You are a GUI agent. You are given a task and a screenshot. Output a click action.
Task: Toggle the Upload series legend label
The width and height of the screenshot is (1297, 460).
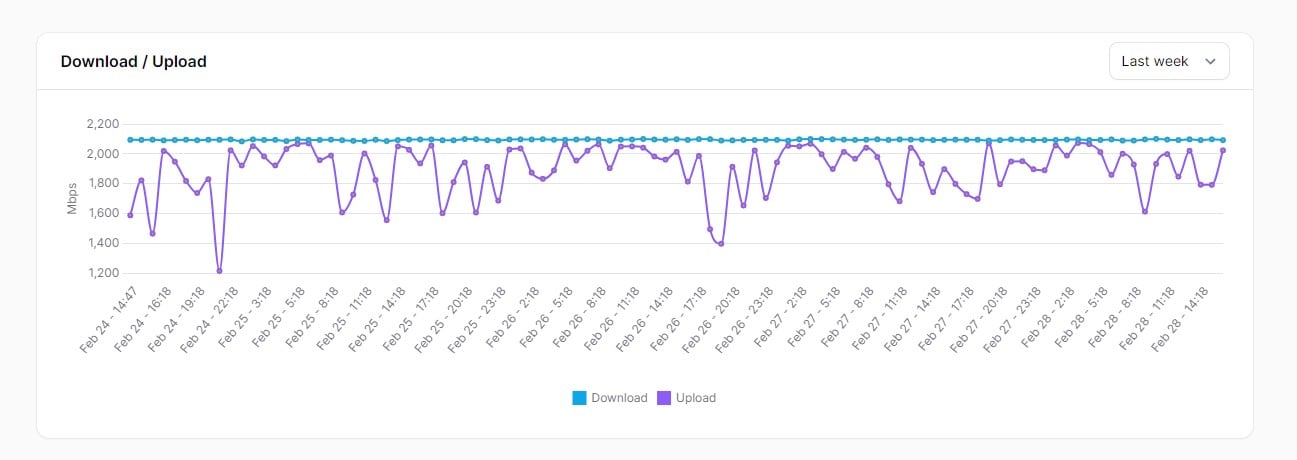696,398
